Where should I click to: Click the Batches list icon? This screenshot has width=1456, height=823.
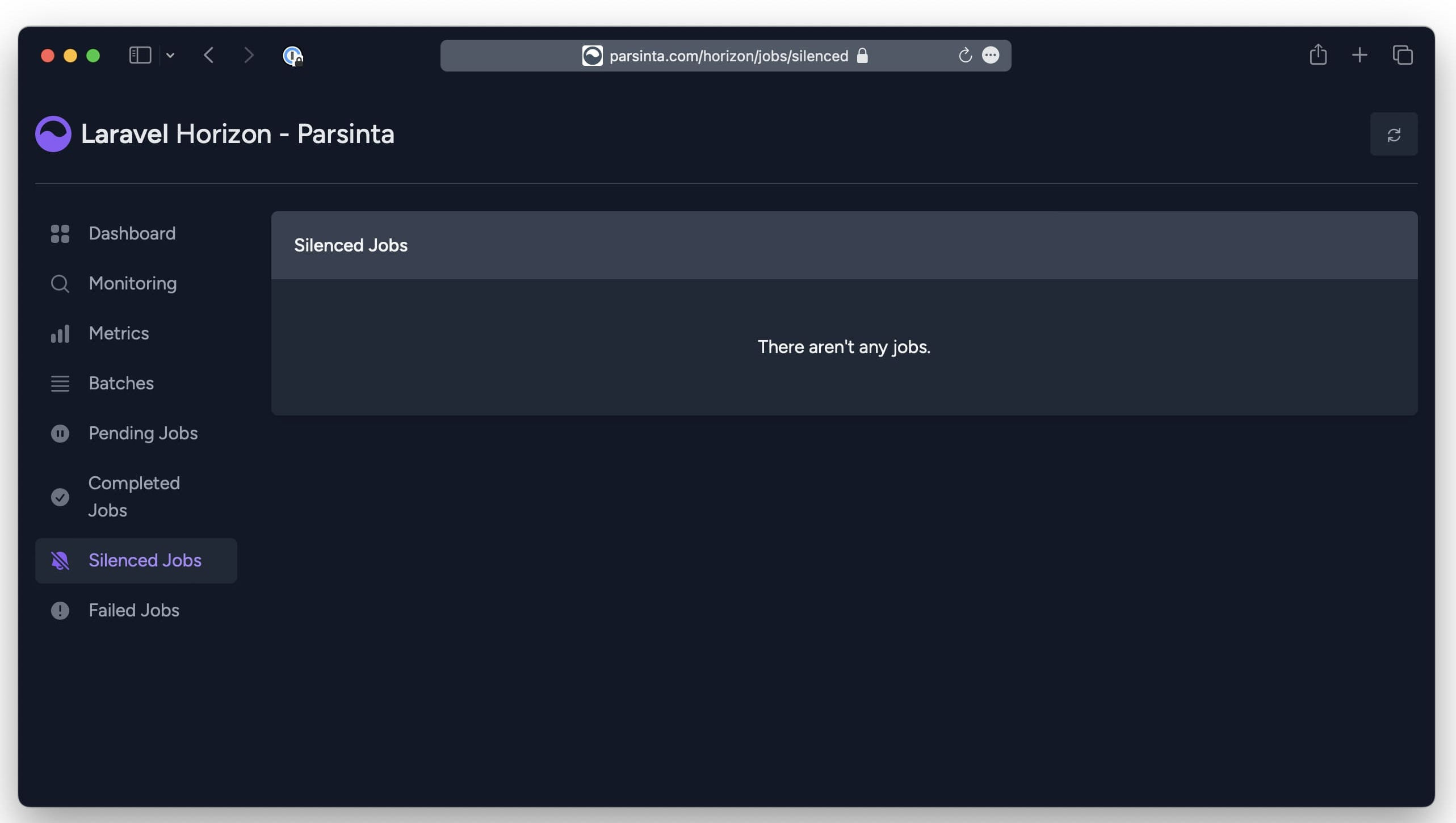click(x=60, y=383)
